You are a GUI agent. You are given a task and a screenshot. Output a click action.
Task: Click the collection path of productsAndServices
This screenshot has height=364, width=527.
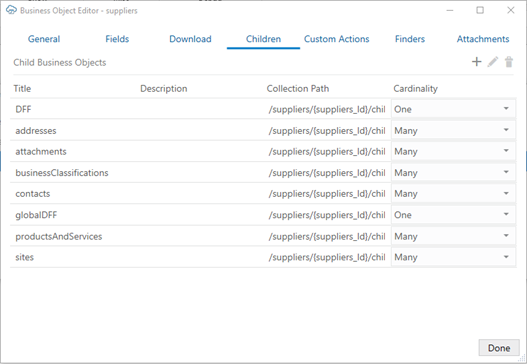pos(327,237)
